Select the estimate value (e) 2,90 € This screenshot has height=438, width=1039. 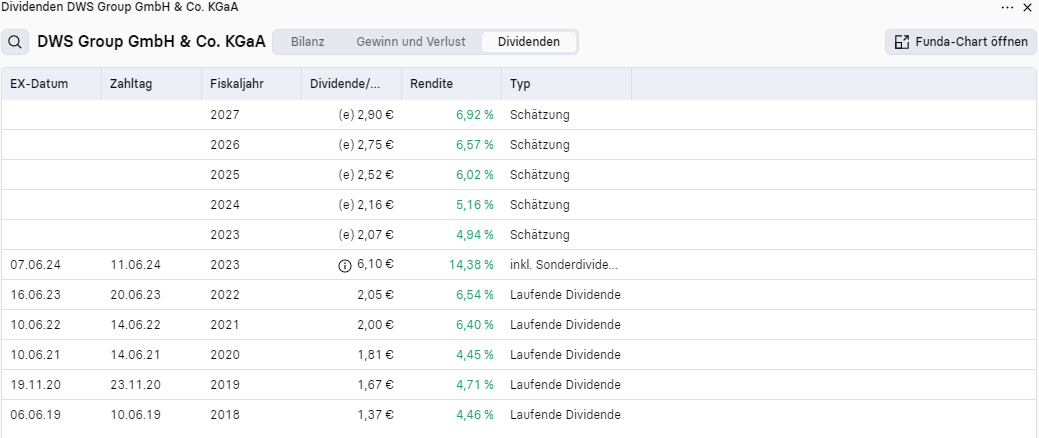pyautogui.click(x=366, y=115)
